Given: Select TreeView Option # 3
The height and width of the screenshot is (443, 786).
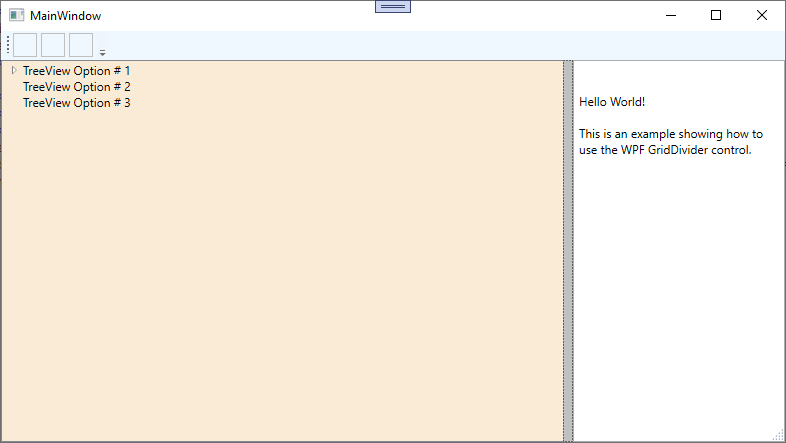Looking at the screenshot, I should tap(76, 103).
